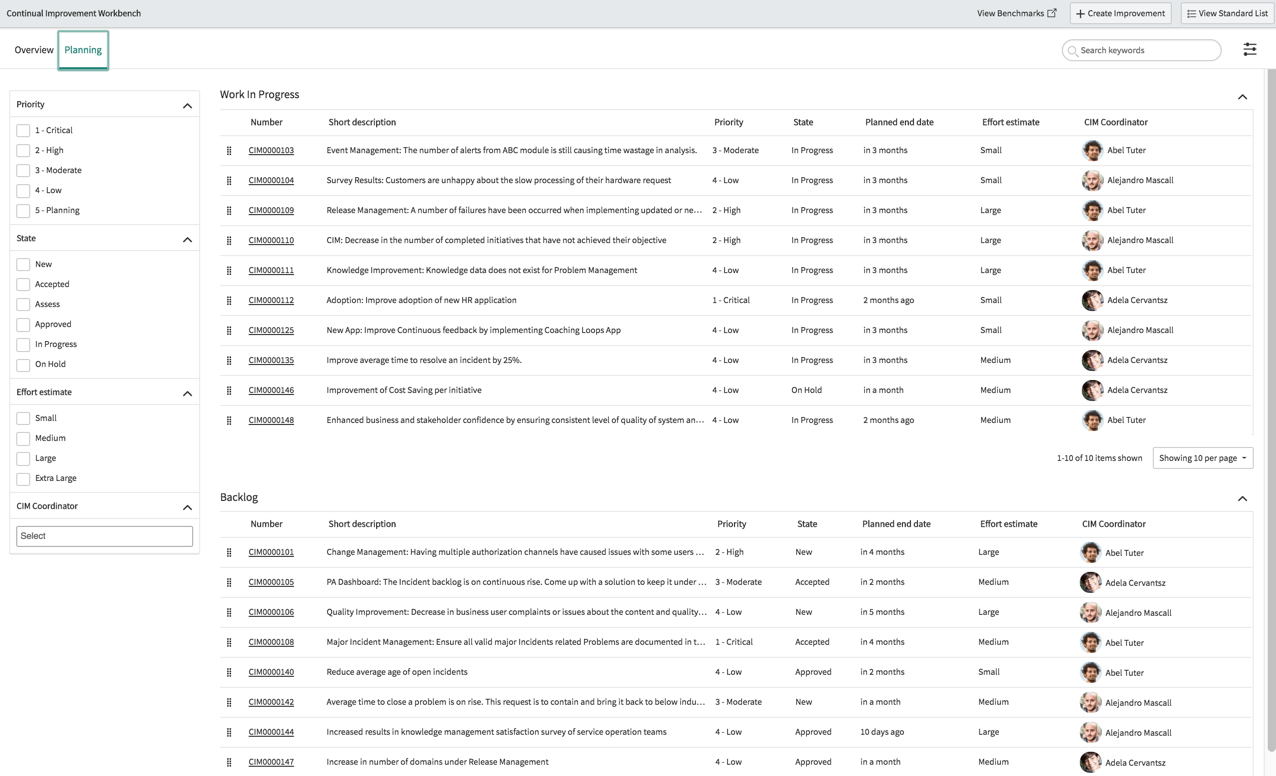Image resolution: width=1276 pixels, height=776 pixels.
Task: Switch to the Overview tab
Action: click(x=34, y=50)
